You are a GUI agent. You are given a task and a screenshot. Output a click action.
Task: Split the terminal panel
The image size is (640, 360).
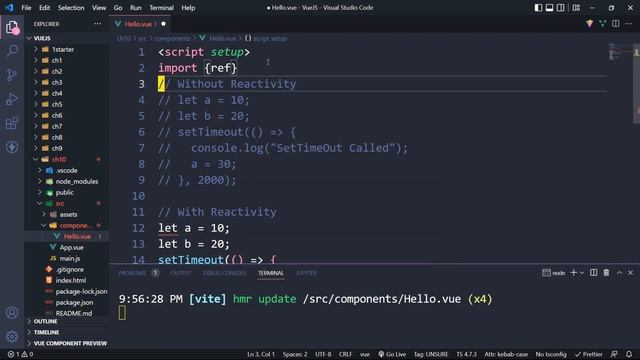[x=593, y=273]
